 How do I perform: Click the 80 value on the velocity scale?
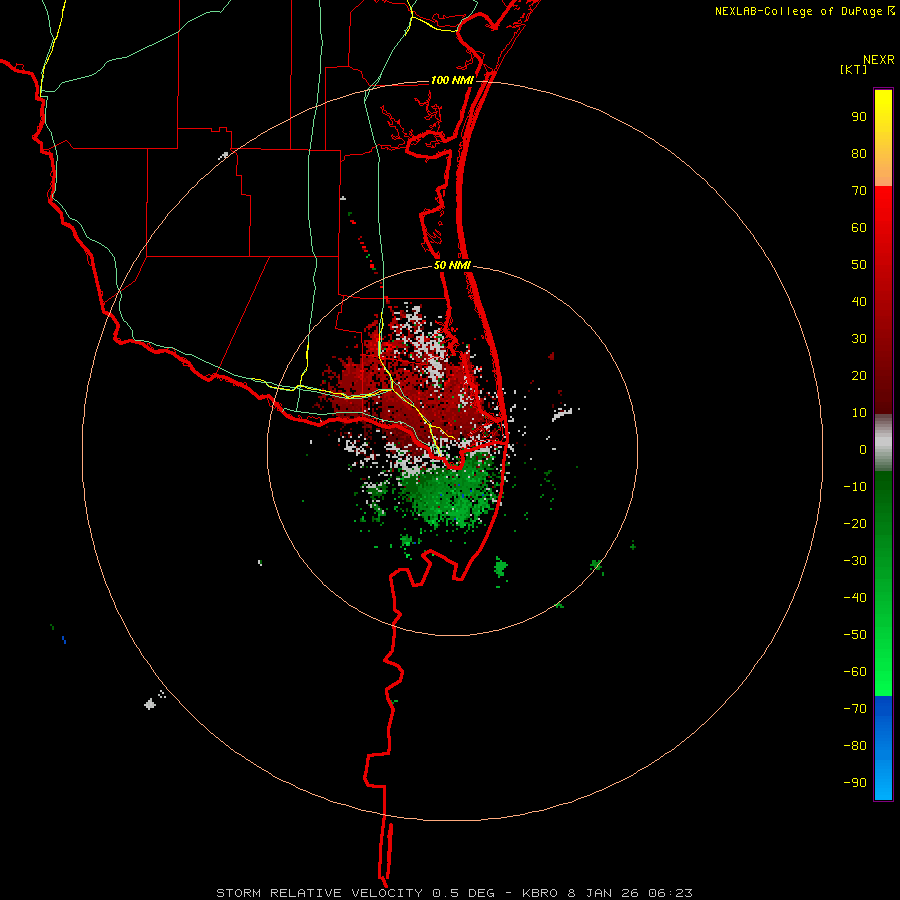859,154
